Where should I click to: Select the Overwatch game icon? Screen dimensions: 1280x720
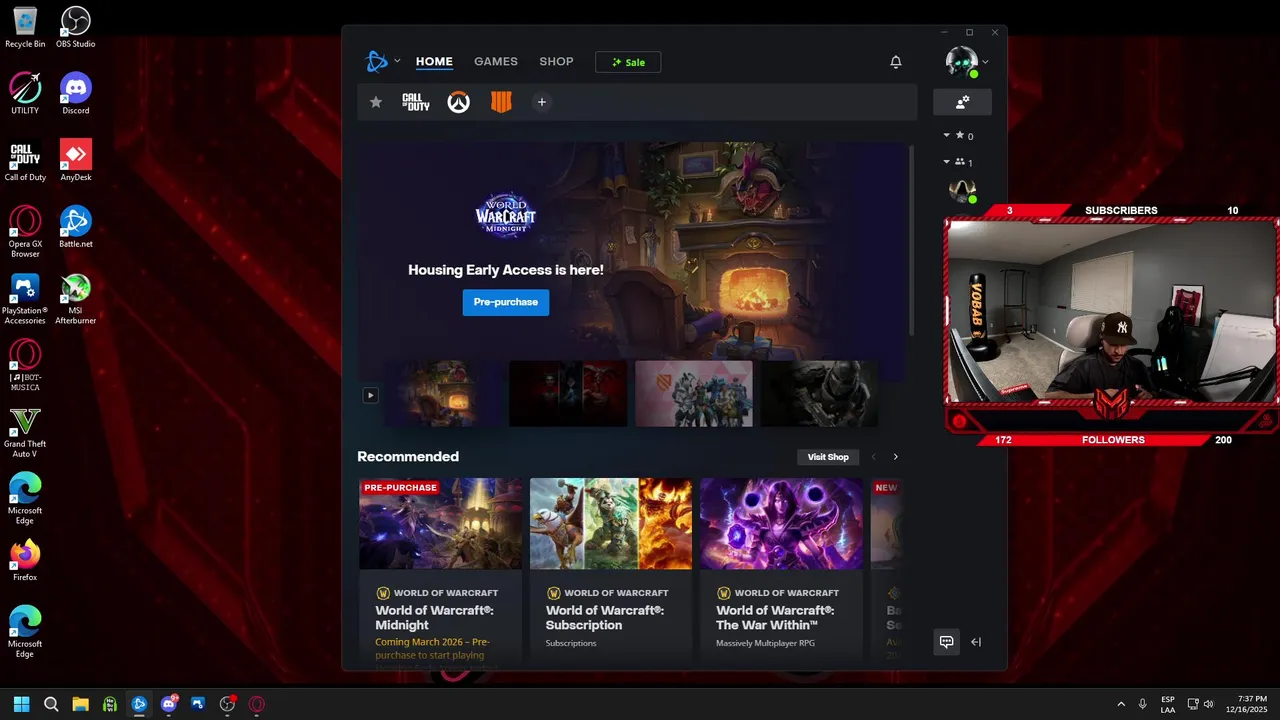coord(458,102)
